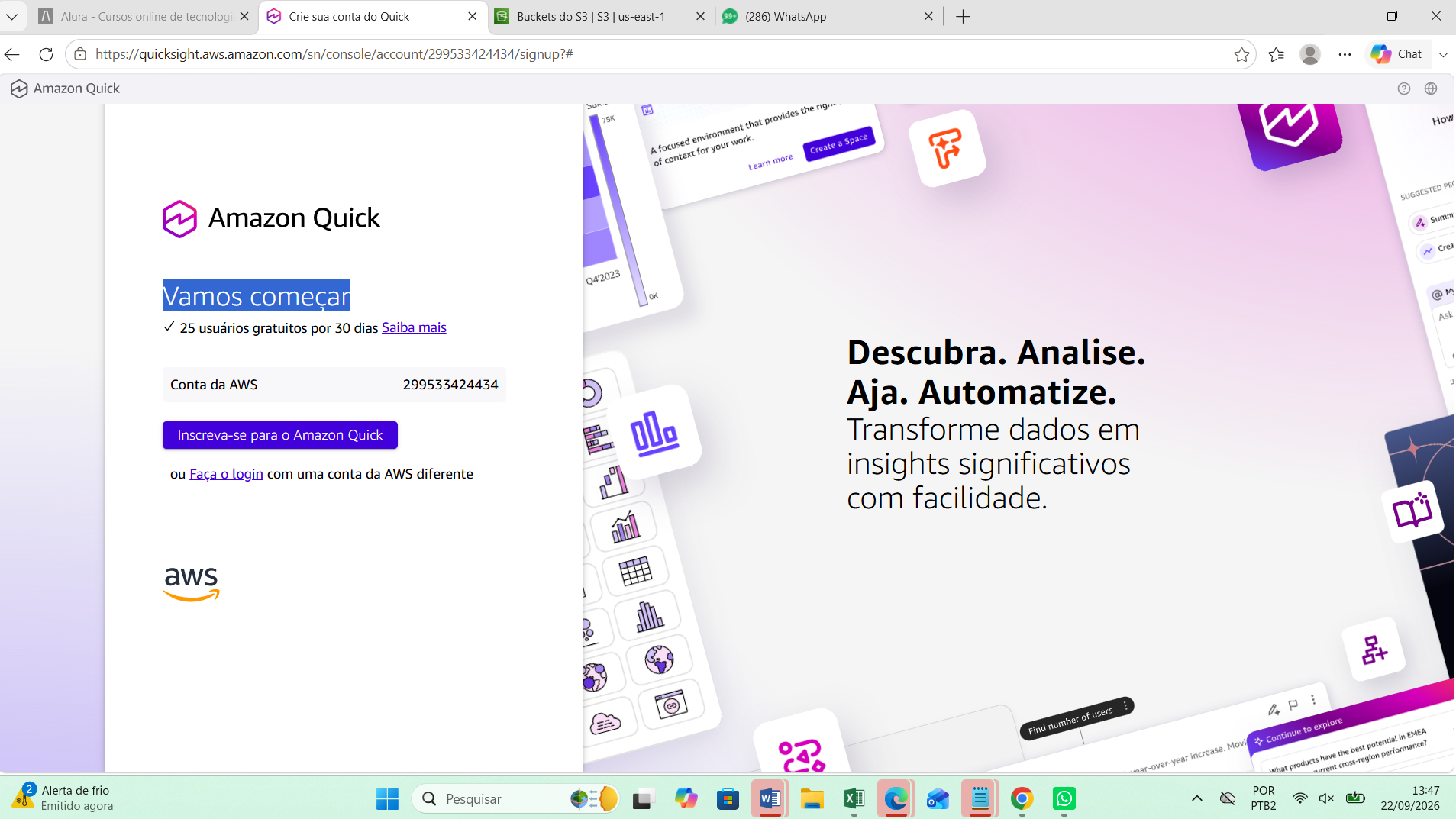Open Microsoft Store from taskbar
The image size is (1456, 819).
728,799
